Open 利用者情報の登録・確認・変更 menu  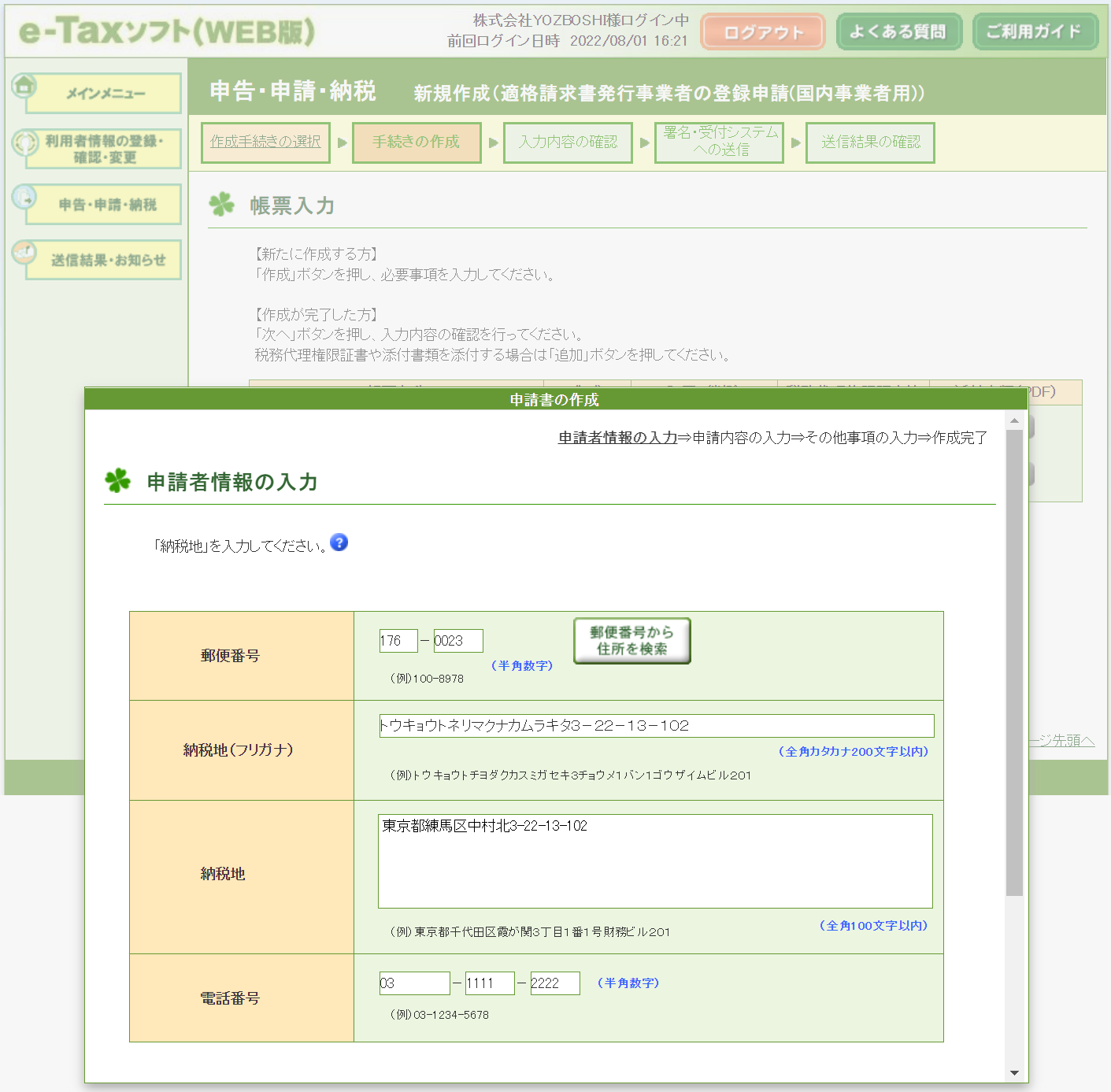click(104, 149)
